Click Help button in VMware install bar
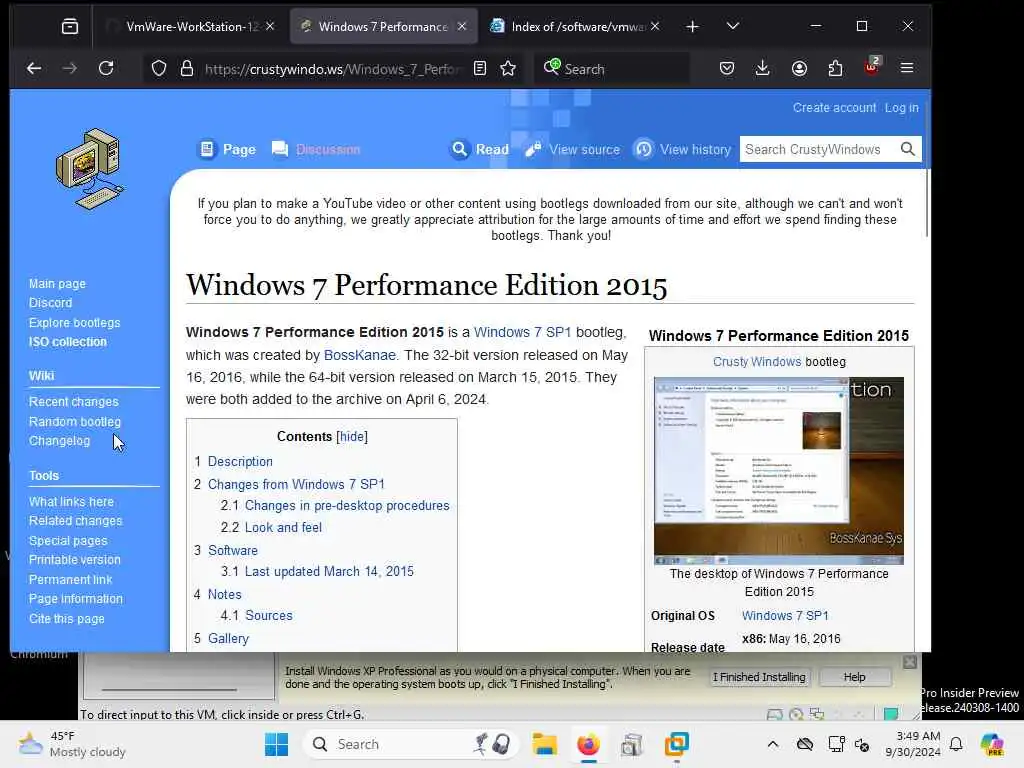 pos(854,677)
